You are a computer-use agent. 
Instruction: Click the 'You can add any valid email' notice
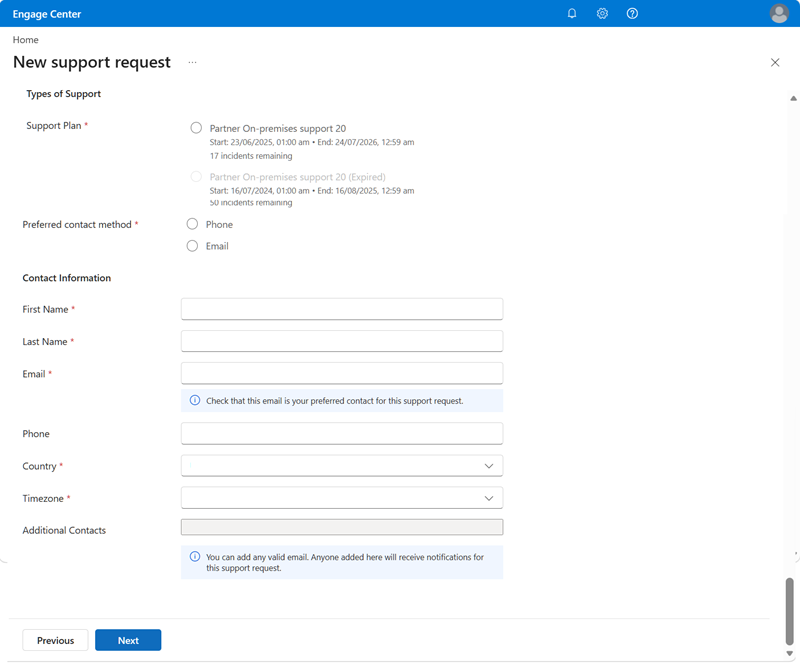tap(342, 562)
